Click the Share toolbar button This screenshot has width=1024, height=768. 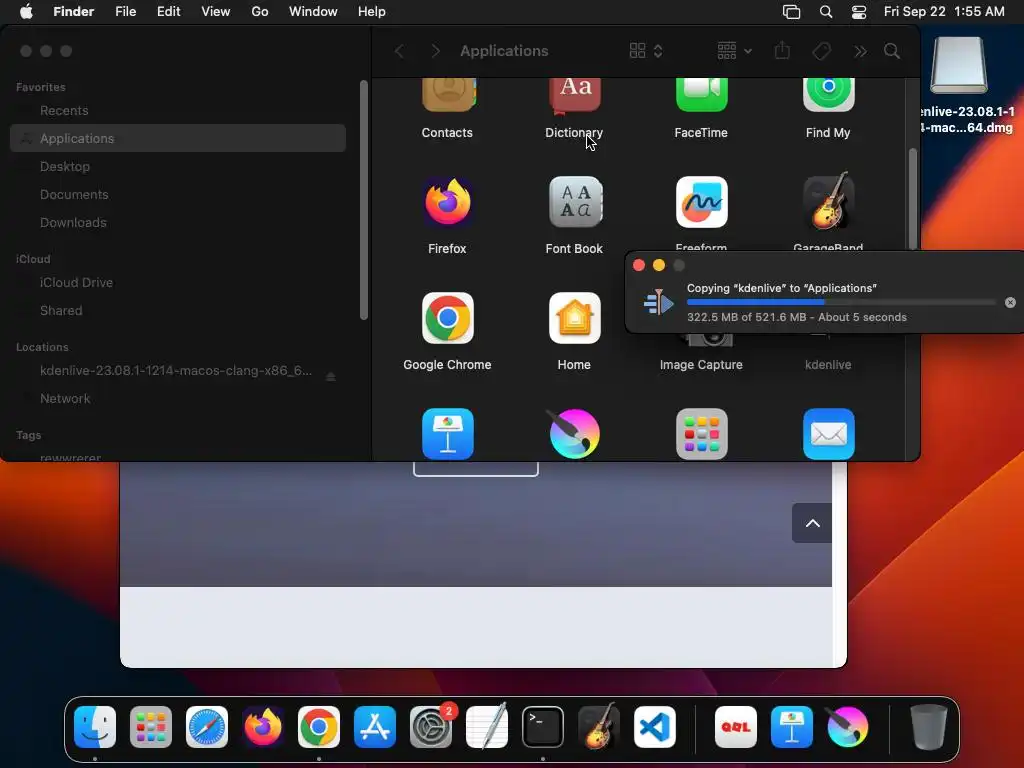782,50
